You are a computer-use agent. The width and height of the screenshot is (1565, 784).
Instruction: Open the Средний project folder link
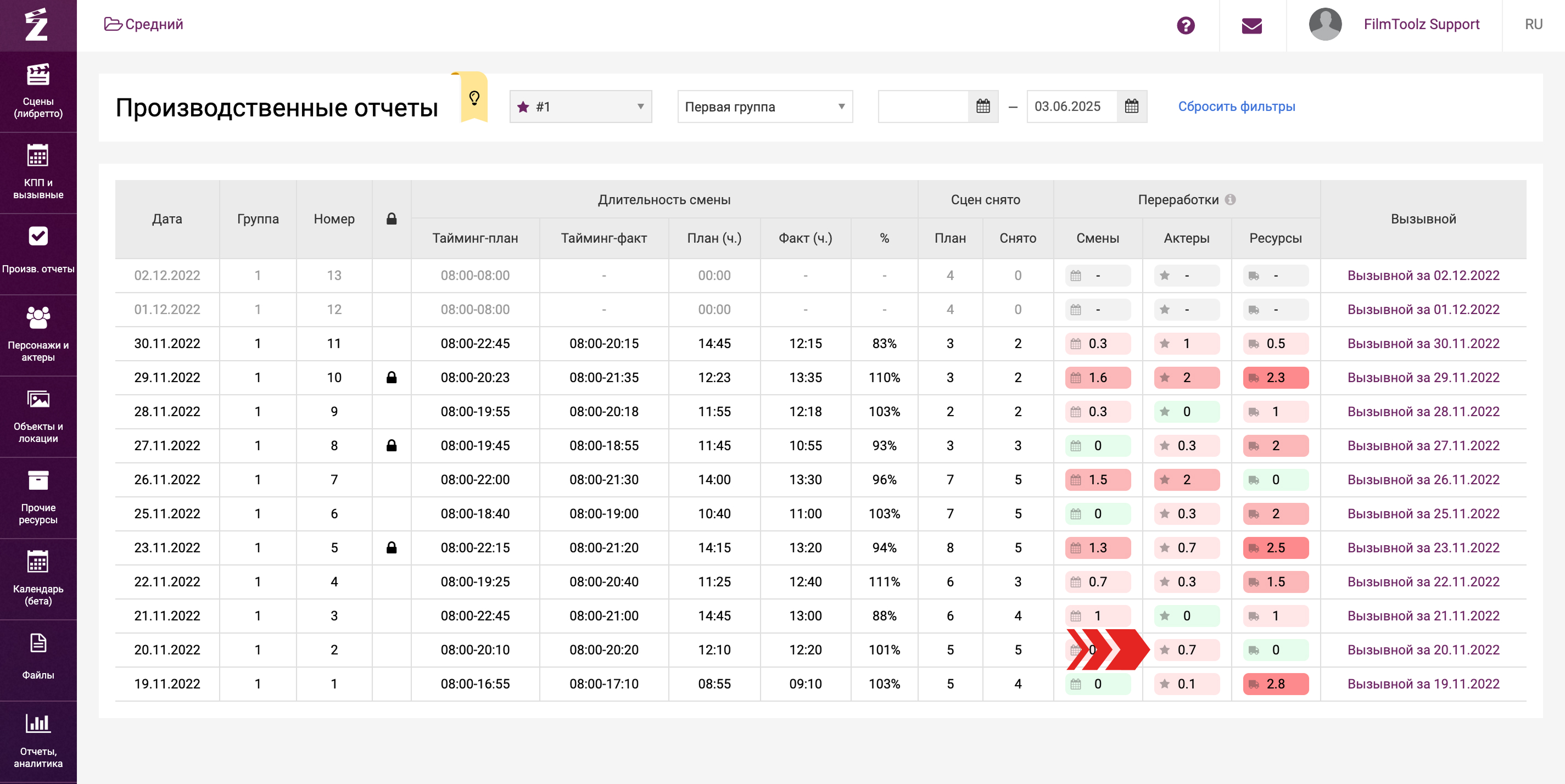click(144, 24)
